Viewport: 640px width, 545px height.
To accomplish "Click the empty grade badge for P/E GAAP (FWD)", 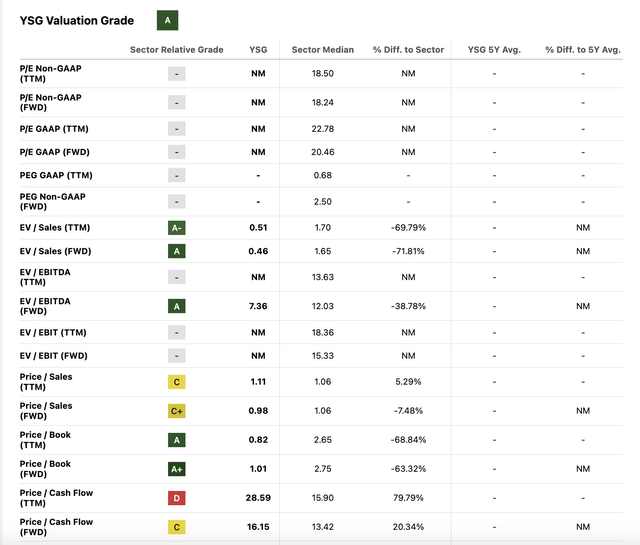I will (177, 152).
